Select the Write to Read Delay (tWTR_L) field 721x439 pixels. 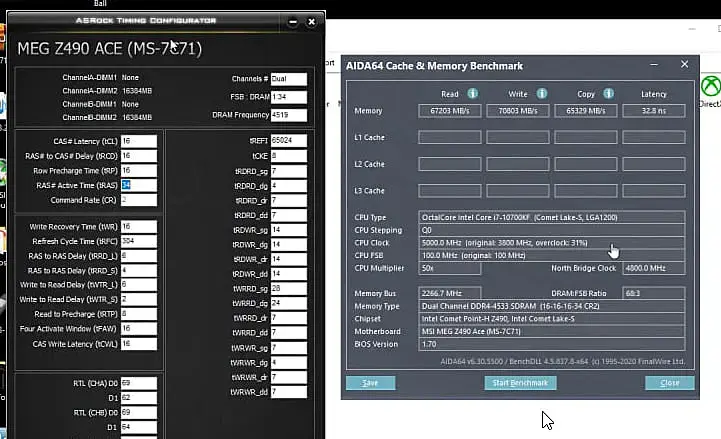pyautogui.click(x=139, y=285)
